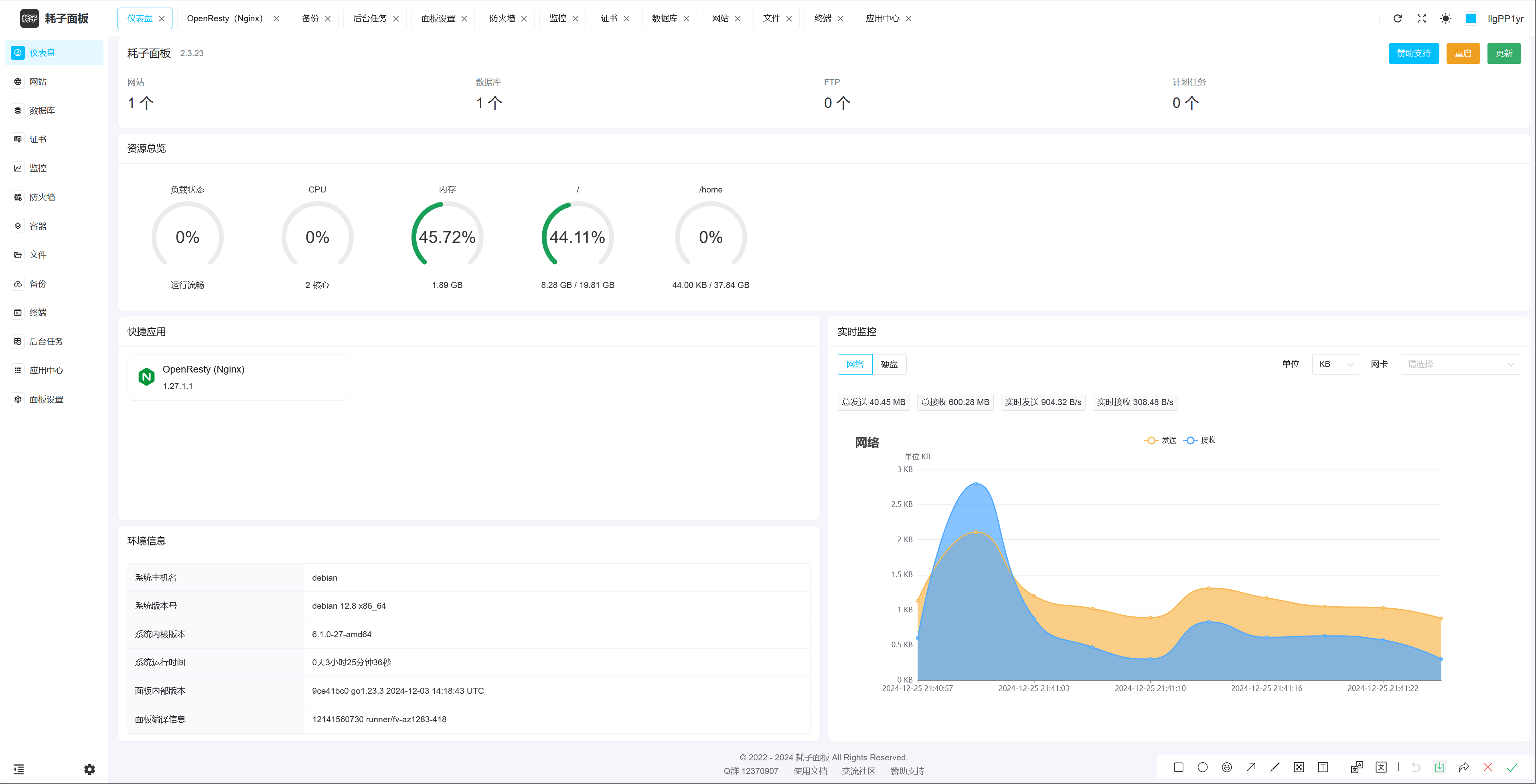
Task: Toggle fullscreen with the expand icon
Action: pyautogui.click(x=1422, y=18)
